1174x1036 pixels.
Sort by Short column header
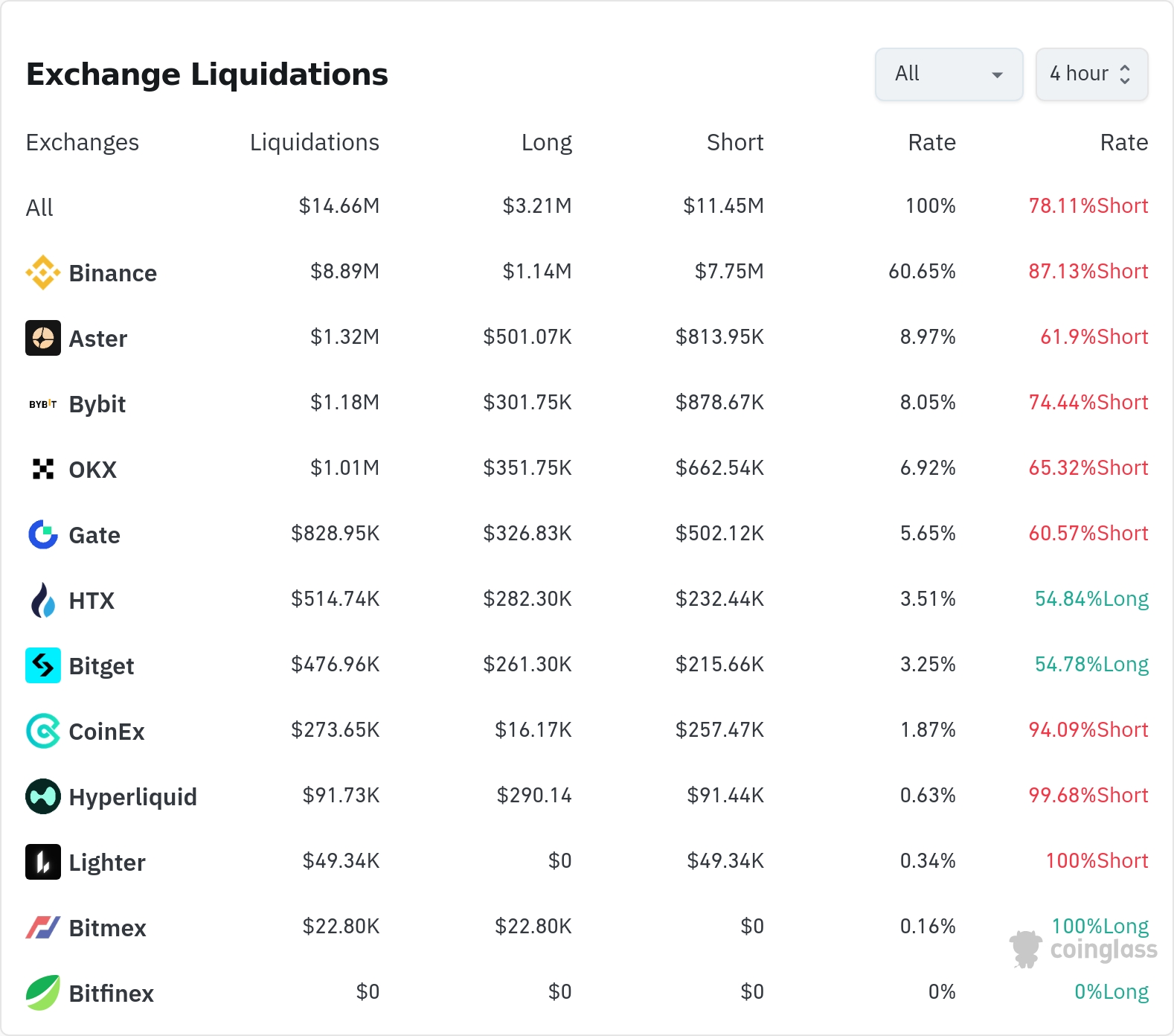735,142
